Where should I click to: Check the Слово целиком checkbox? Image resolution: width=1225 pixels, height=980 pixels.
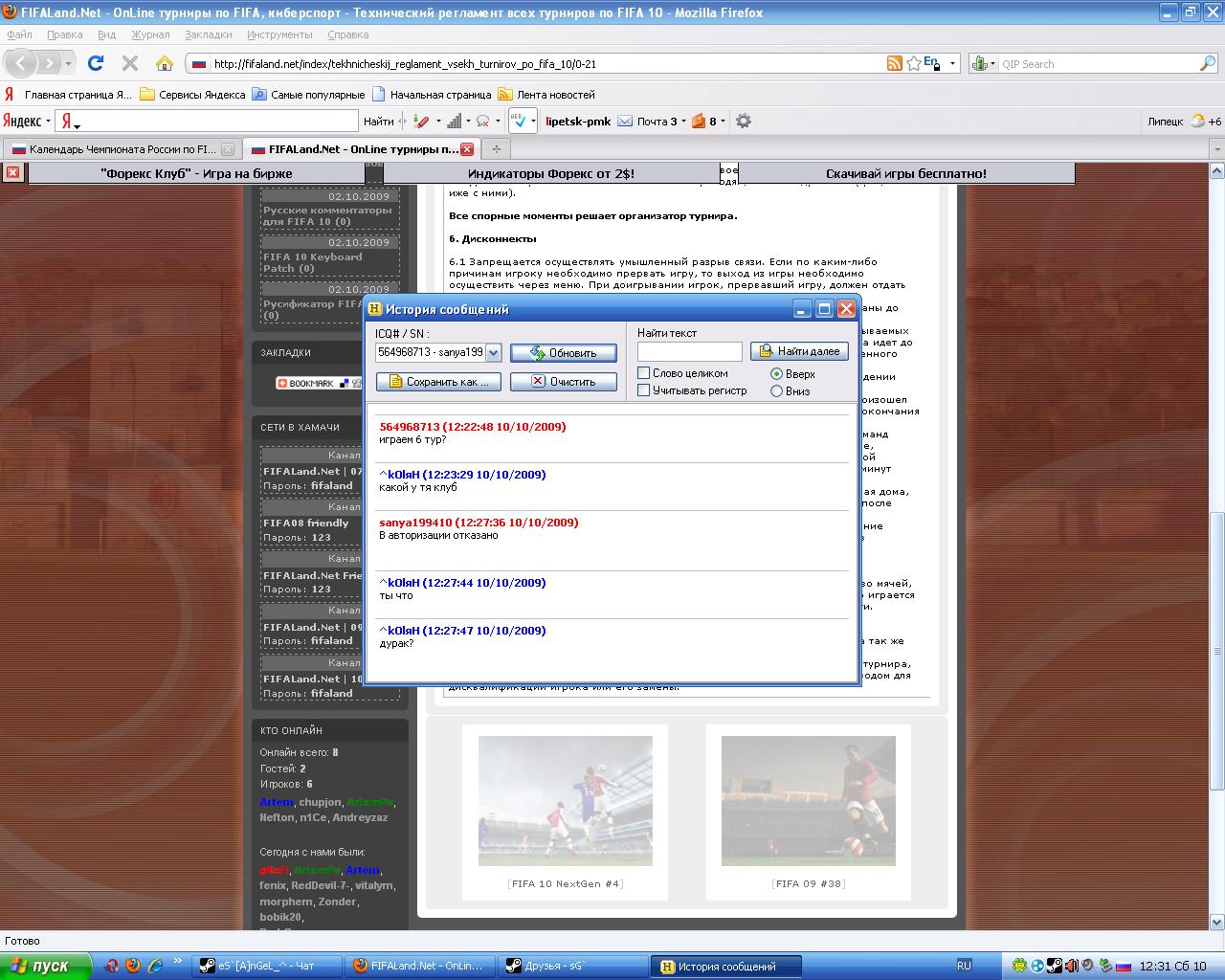point(644,373)
